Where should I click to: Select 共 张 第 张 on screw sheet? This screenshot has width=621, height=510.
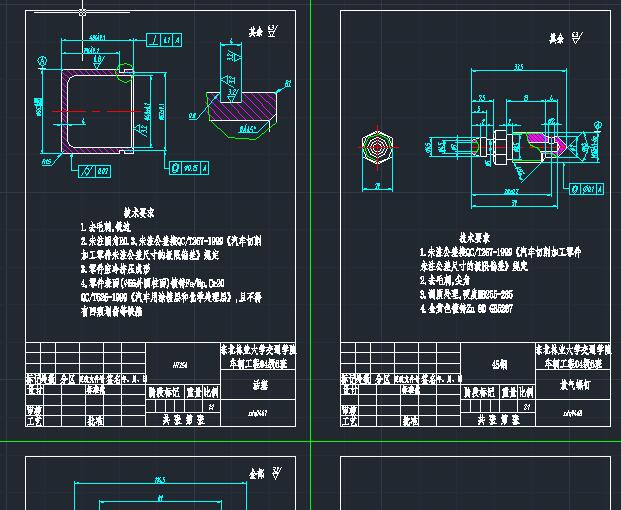pyautogui.click(x=498, y=420)
